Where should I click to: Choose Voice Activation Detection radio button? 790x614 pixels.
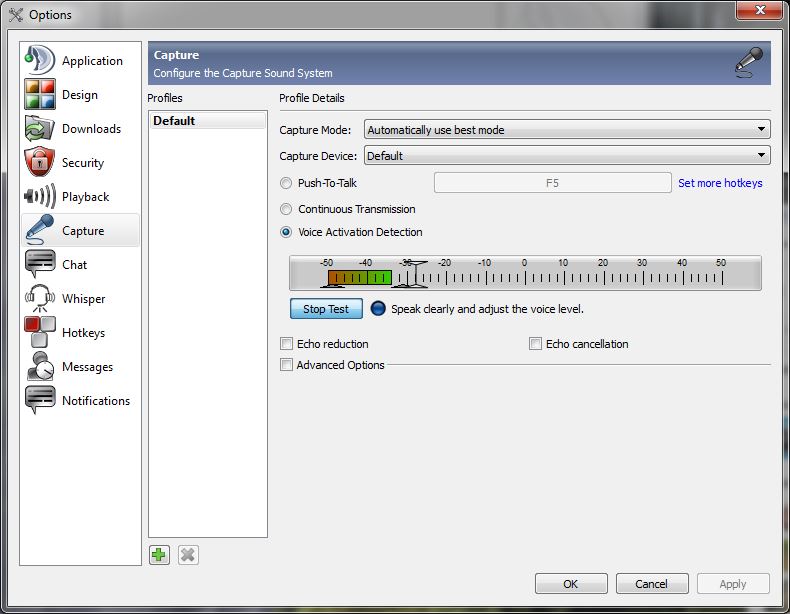click(x=286, y=232)
